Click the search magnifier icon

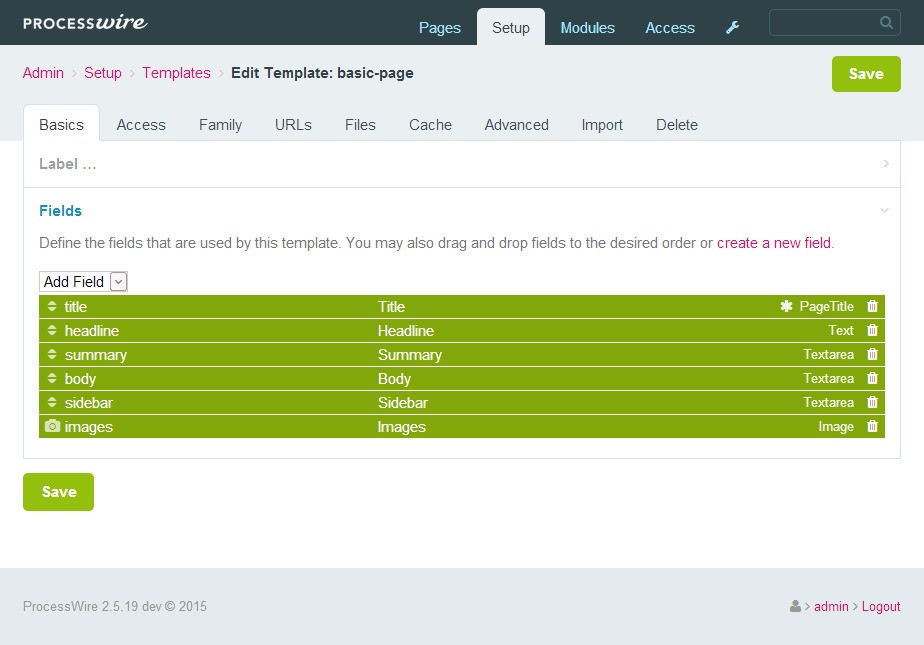[x=885, y=22]
